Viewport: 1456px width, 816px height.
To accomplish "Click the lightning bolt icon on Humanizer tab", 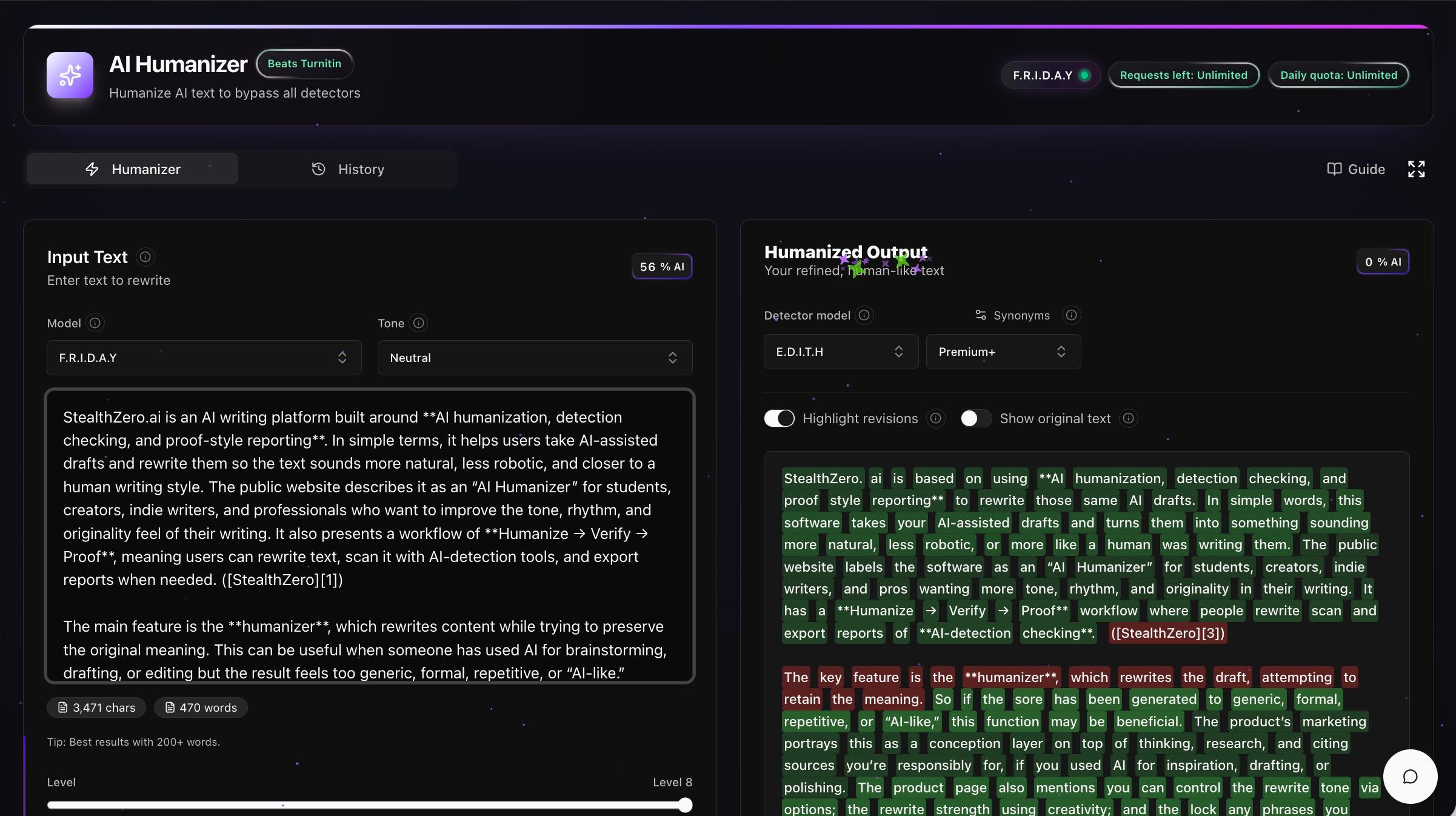I will pyautogui.click(x=92, y=169).
